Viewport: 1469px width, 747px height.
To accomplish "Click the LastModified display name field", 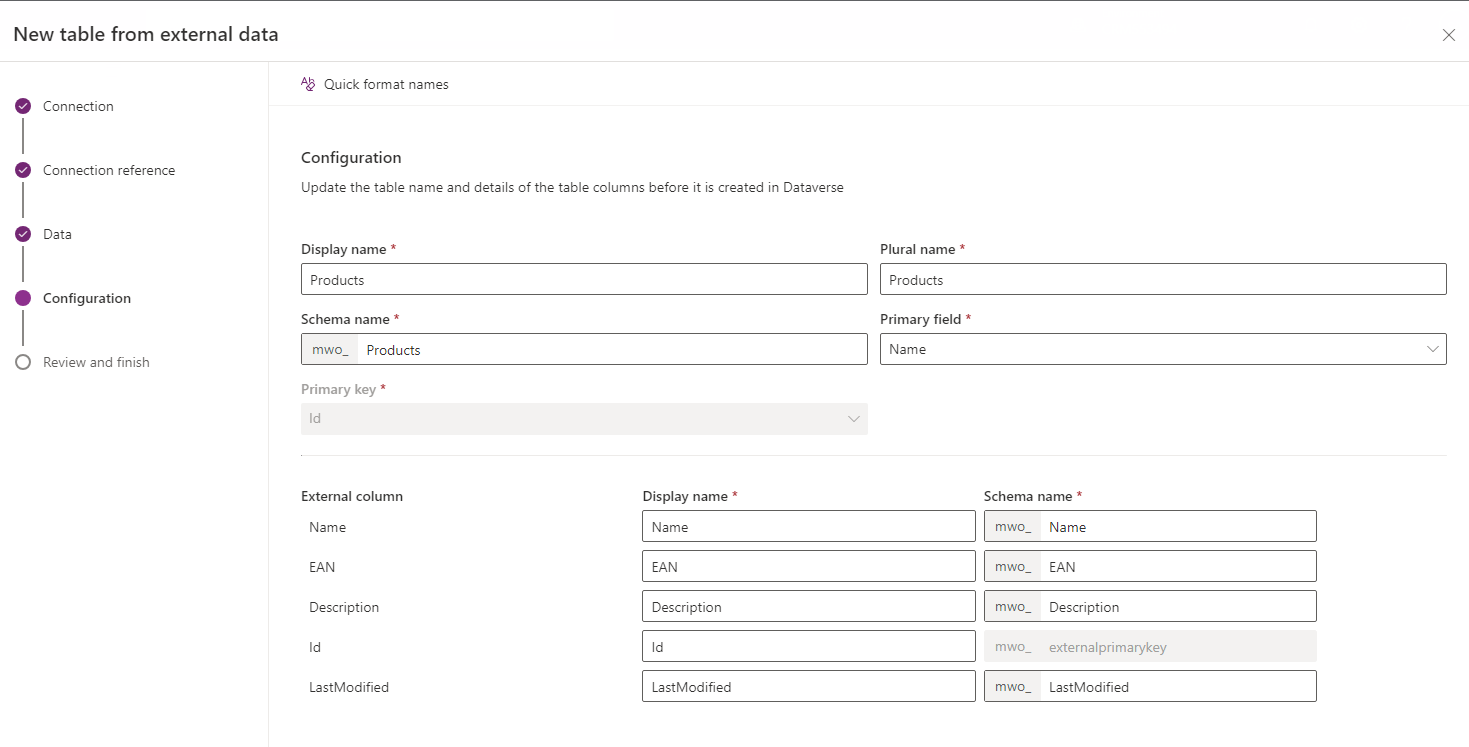I will coord(808,687).
